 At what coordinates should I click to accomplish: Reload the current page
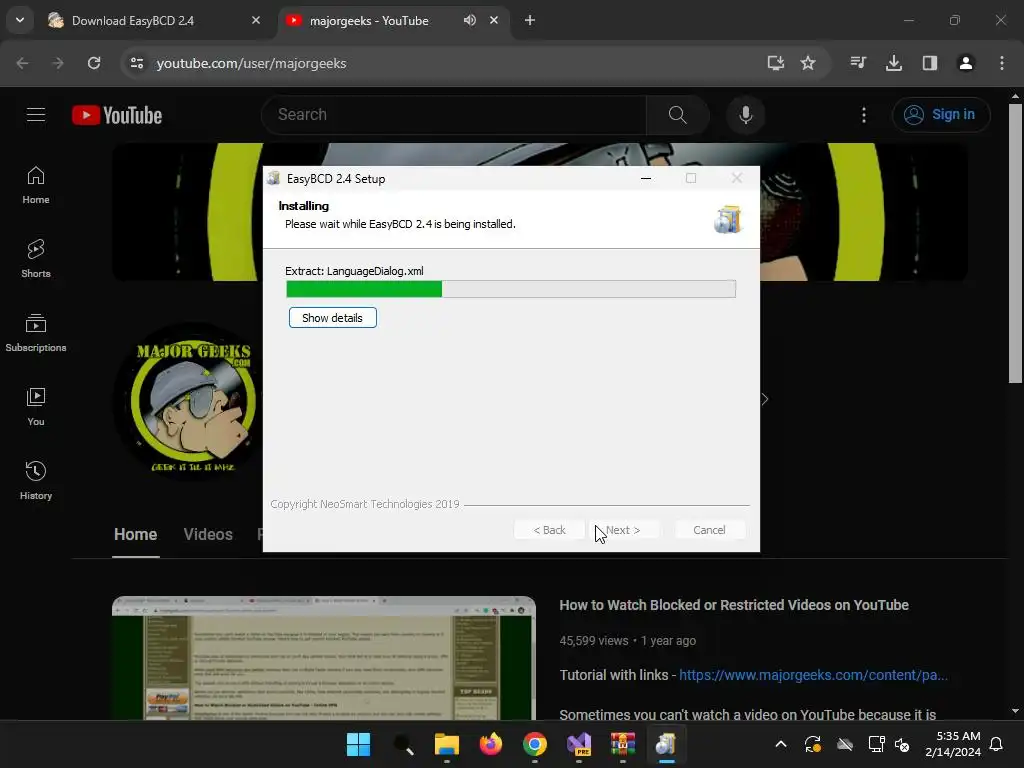pyautogui.click(x=94, y=63)
